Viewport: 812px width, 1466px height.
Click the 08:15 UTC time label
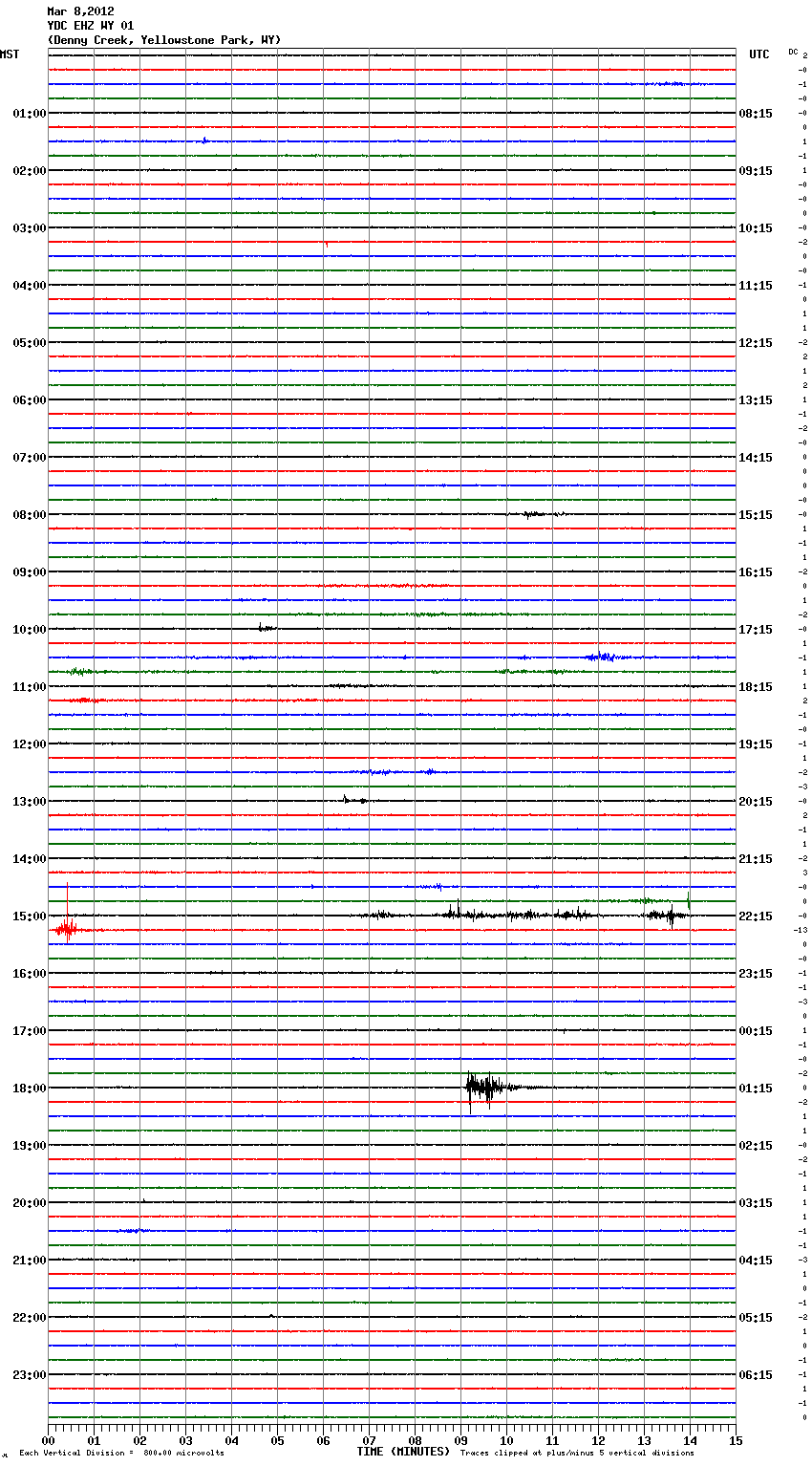coord(756,114)
